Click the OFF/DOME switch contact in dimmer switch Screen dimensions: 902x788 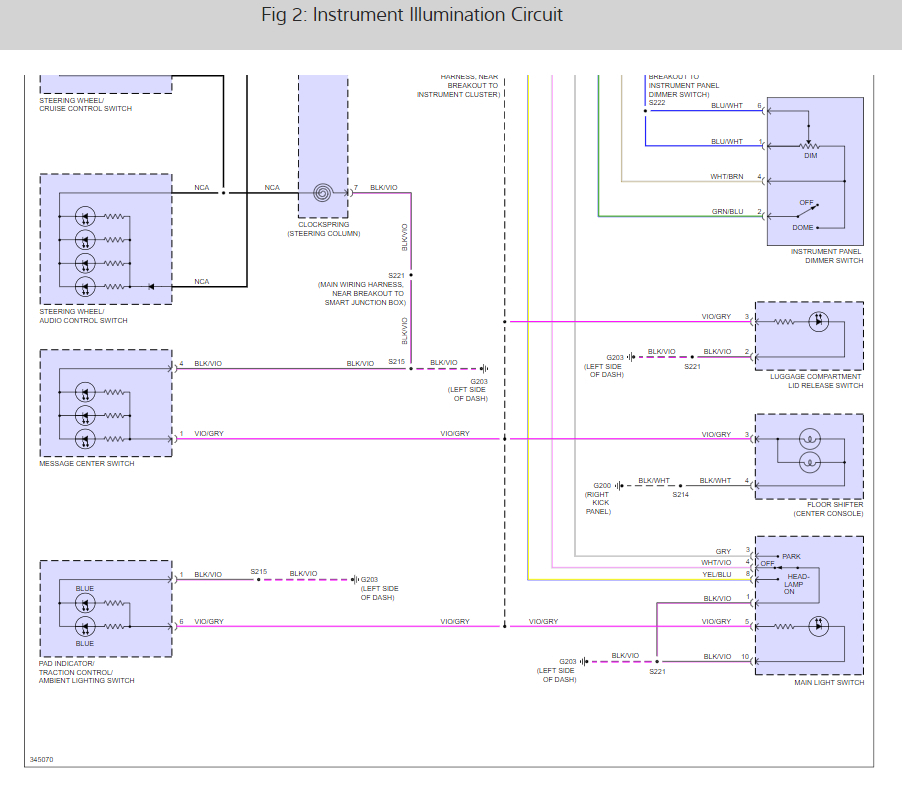[808, 211]
